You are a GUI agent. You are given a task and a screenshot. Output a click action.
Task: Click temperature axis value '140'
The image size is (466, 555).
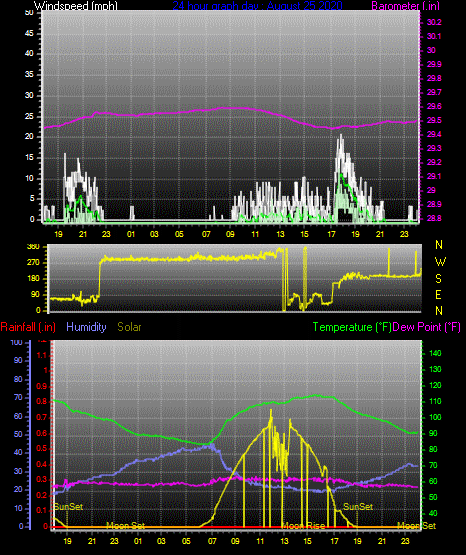point(435,353)
